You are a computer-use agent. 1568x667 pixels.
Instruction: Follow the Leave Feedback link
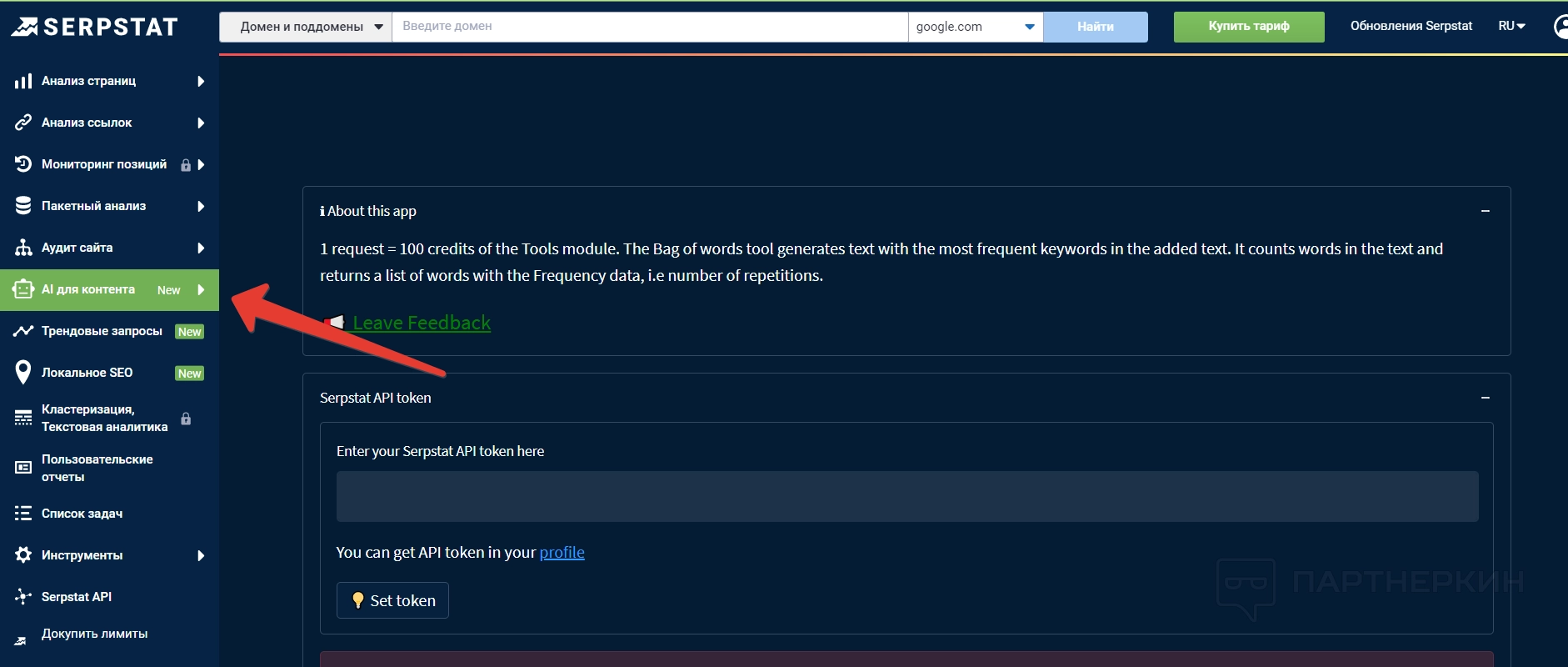point(422,323)
